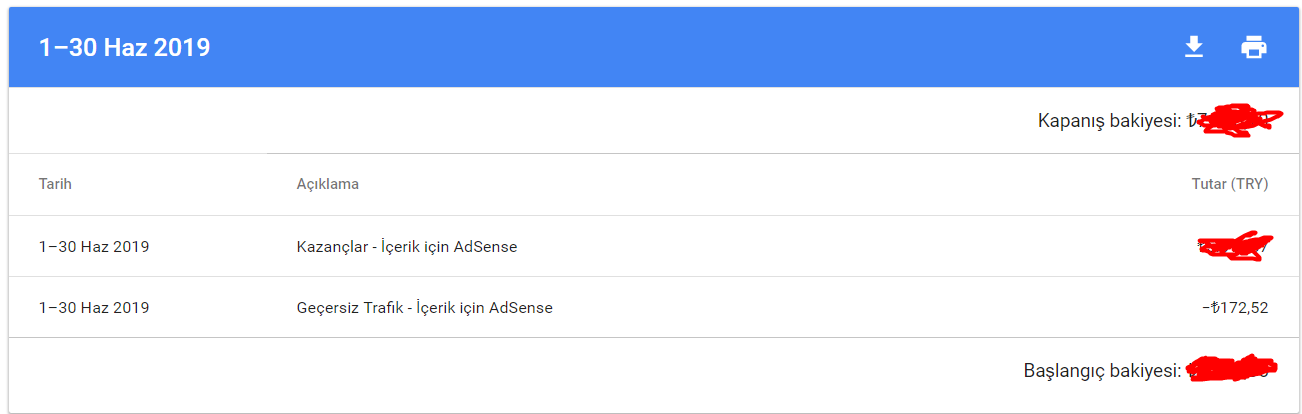Image resolution: width=1302 pixels, height=414 pixels.
Task: Select the 1–30 Haz 2019 header title
Action: click(x=124, y=47)
